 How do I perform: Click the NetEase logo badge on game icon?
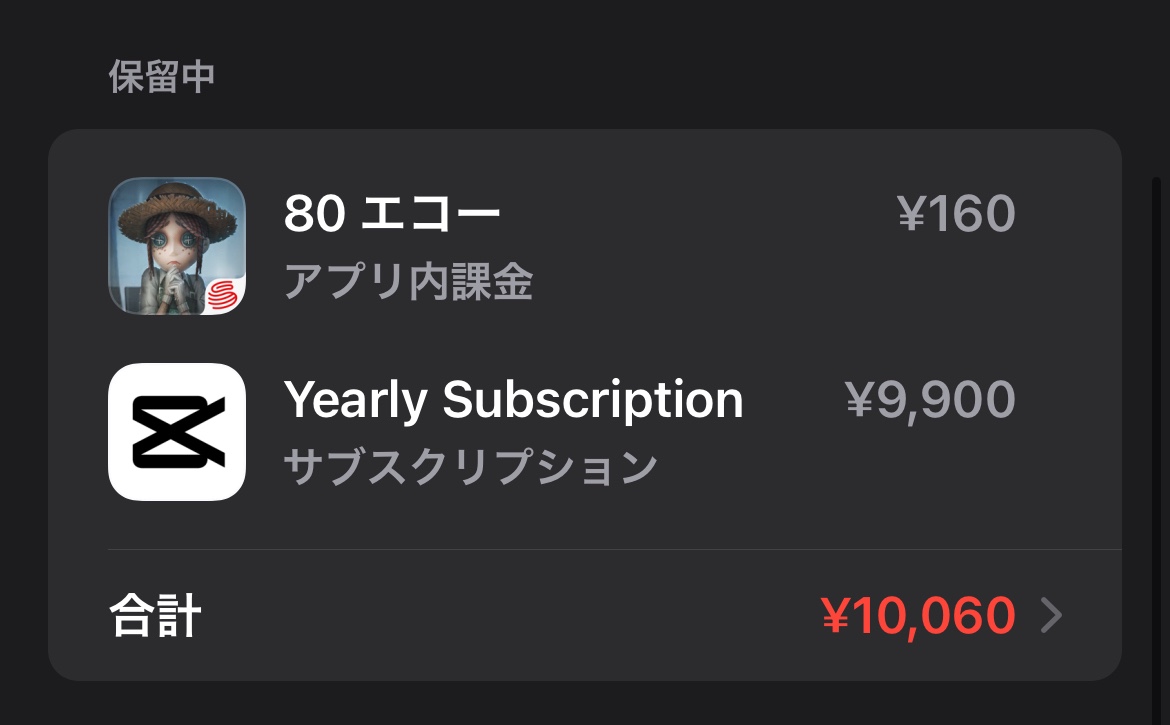[x=222, y=293]
